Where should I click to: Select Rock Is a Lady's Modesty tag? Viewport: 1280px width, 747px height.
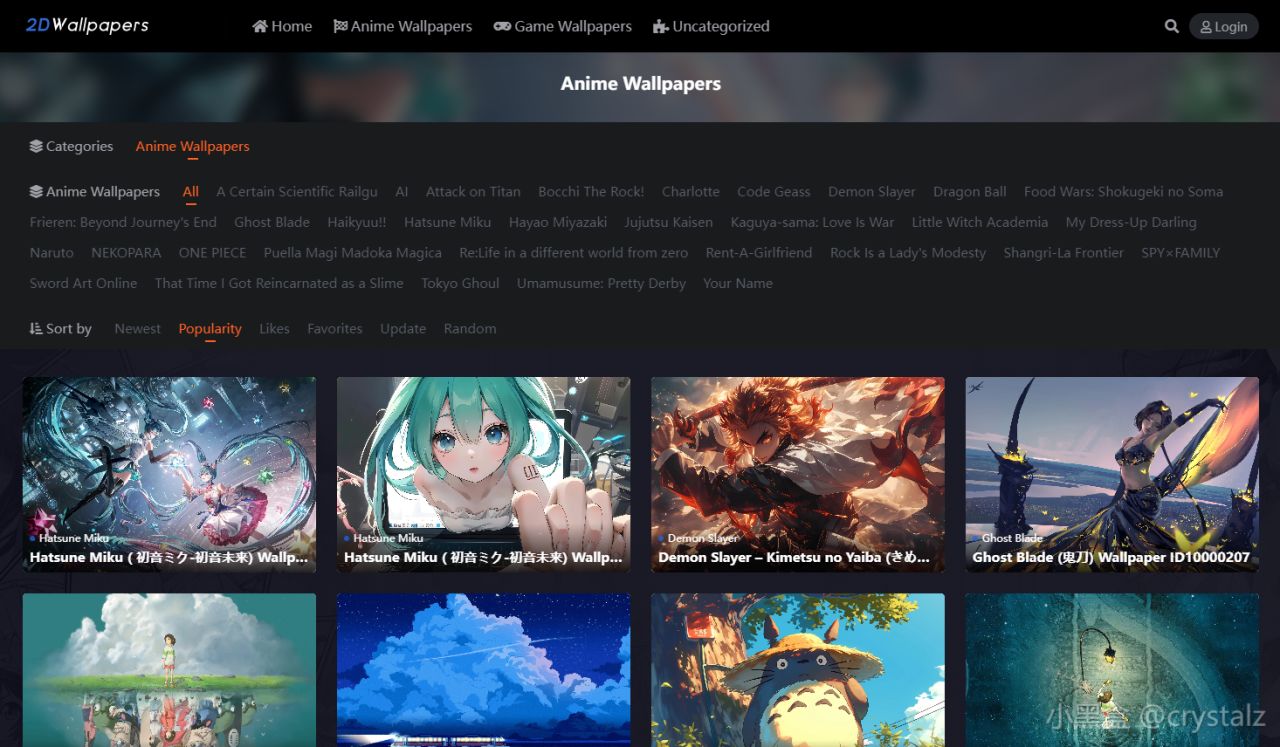tap(908, 253)
